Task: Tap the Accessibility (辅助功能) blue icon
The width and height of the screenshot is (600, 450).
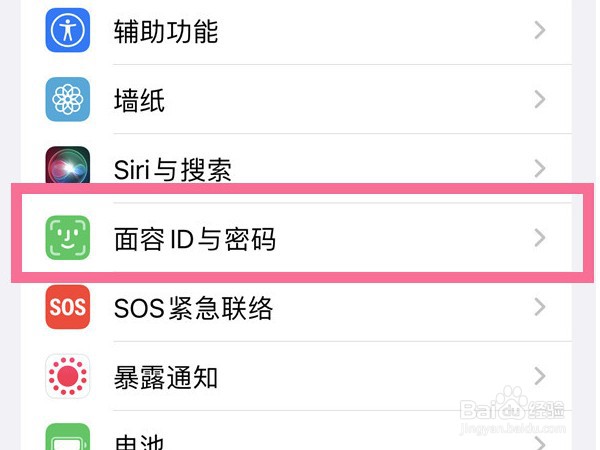Action: click(x=68, y=30)
